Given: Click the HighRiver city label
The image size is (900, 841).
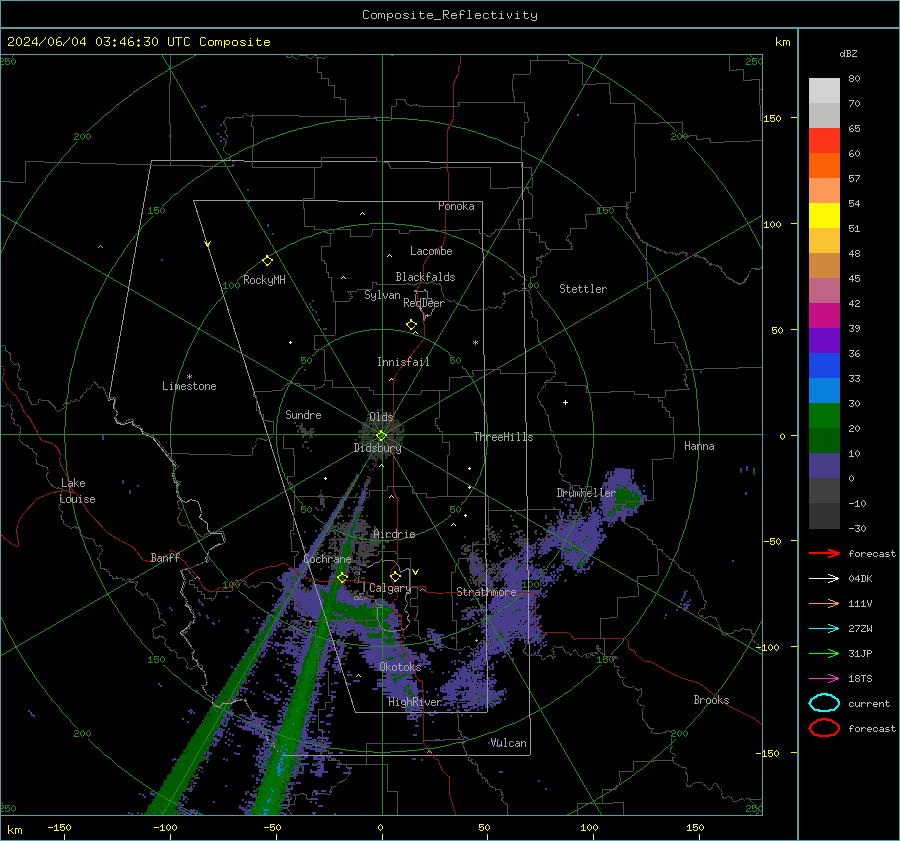Looking at the screenshot, I should [415, 702].
